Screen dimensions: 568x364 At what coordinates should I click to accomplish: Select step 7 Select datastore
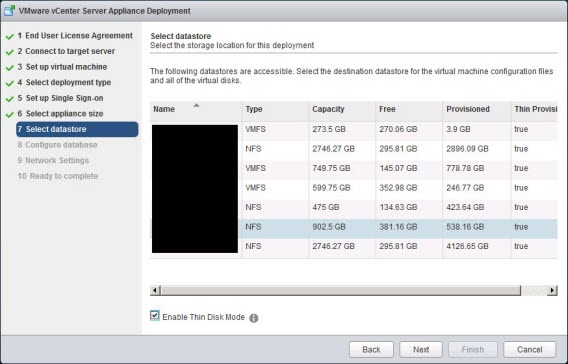(77, 129)
